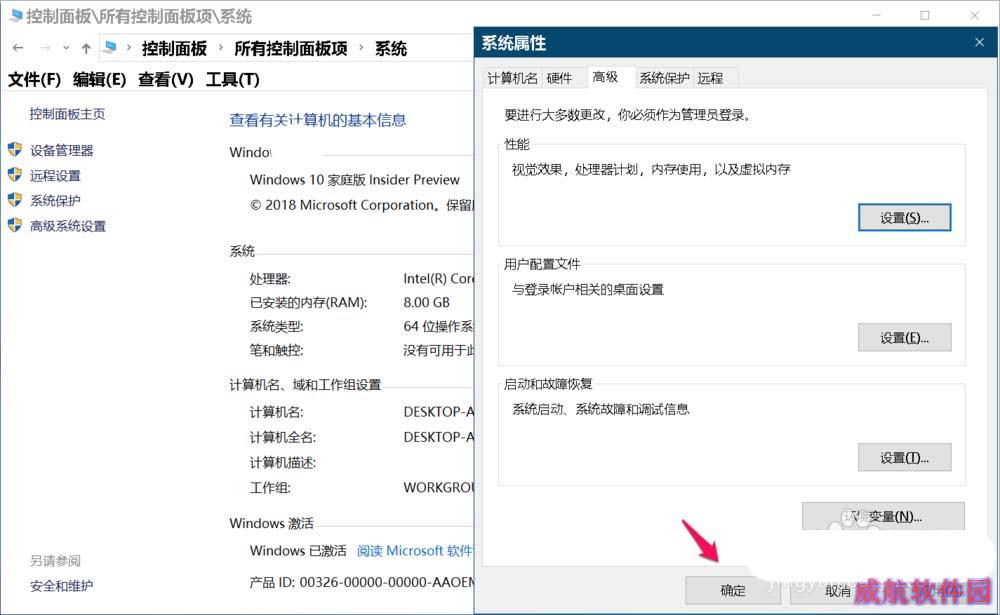Go to 控制面板主页 link
1000x615 pixels.
pos(67,114)
